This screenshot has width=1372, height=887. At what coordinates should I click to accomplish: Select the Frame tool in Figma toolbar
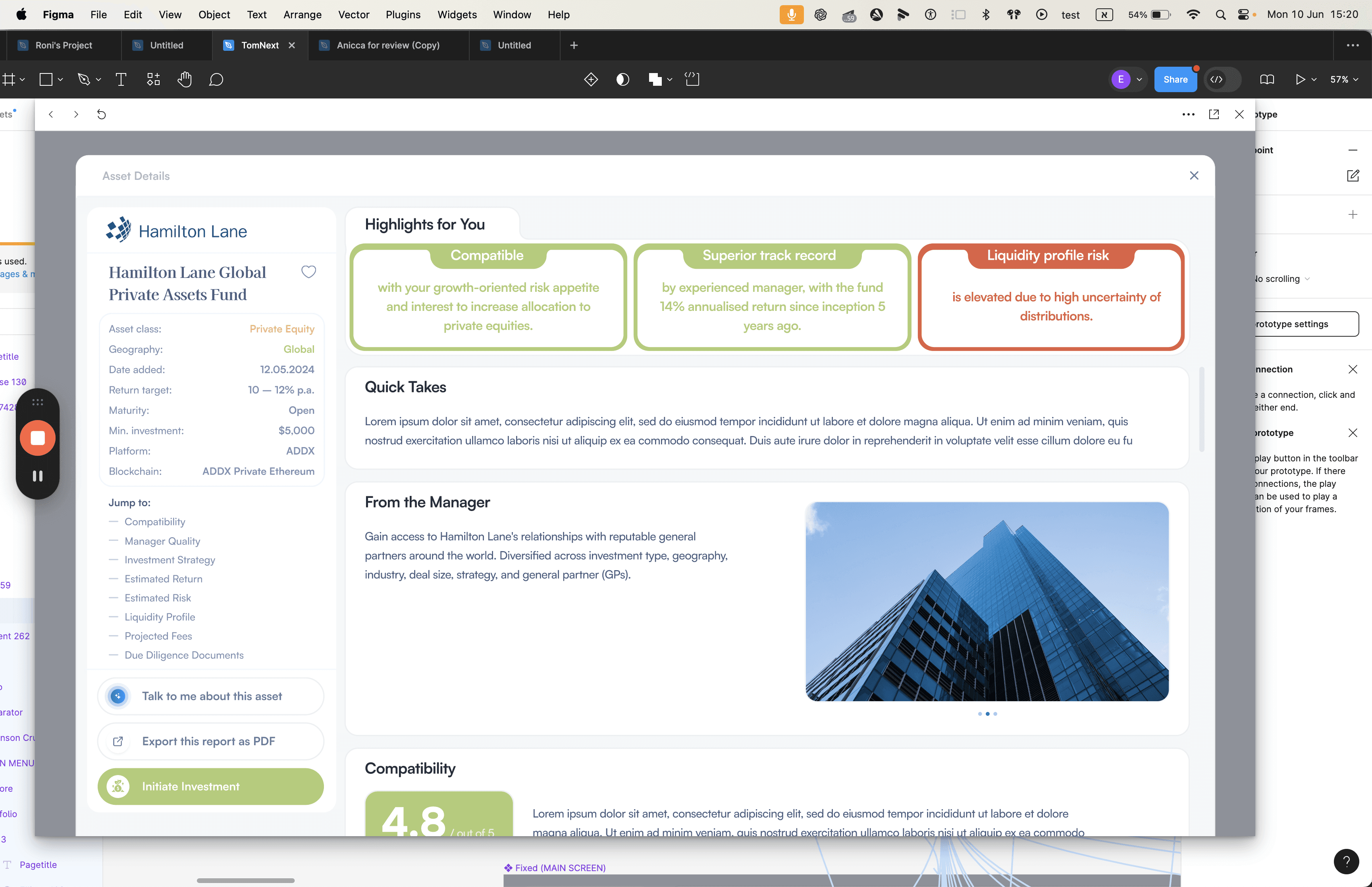[x=8, y=79]
